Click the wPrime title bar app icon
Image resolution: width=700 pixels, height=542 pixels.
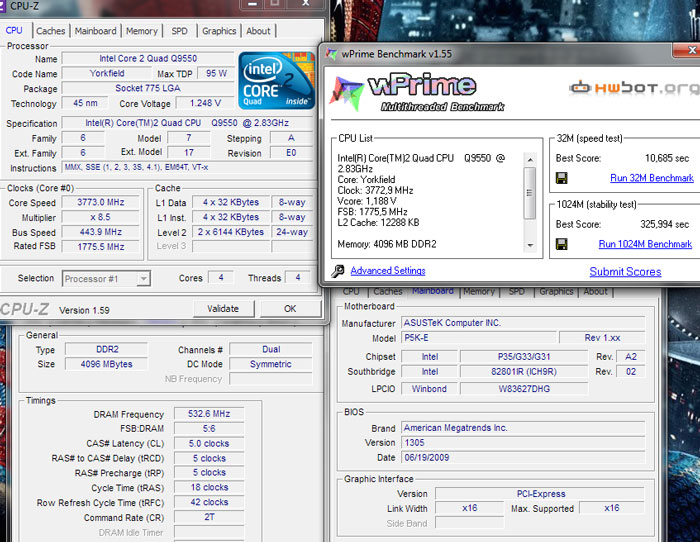331,54
